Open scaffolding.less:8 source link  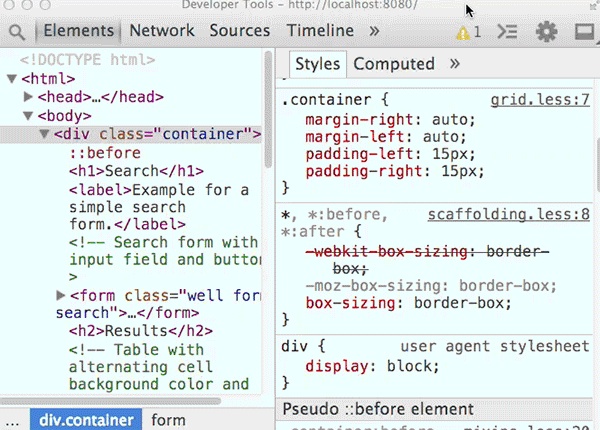(x=509, y=215)
